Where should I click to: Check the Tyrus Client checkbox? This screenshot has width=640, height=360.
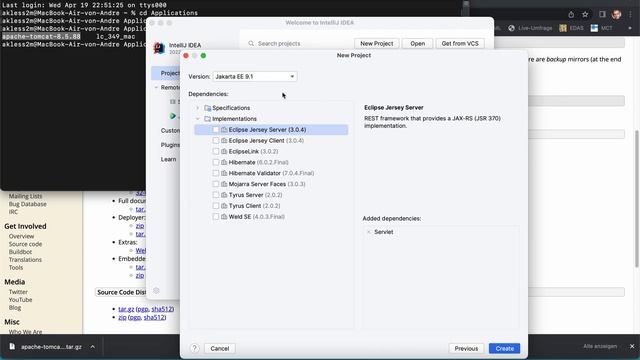[x=216, y=206]
